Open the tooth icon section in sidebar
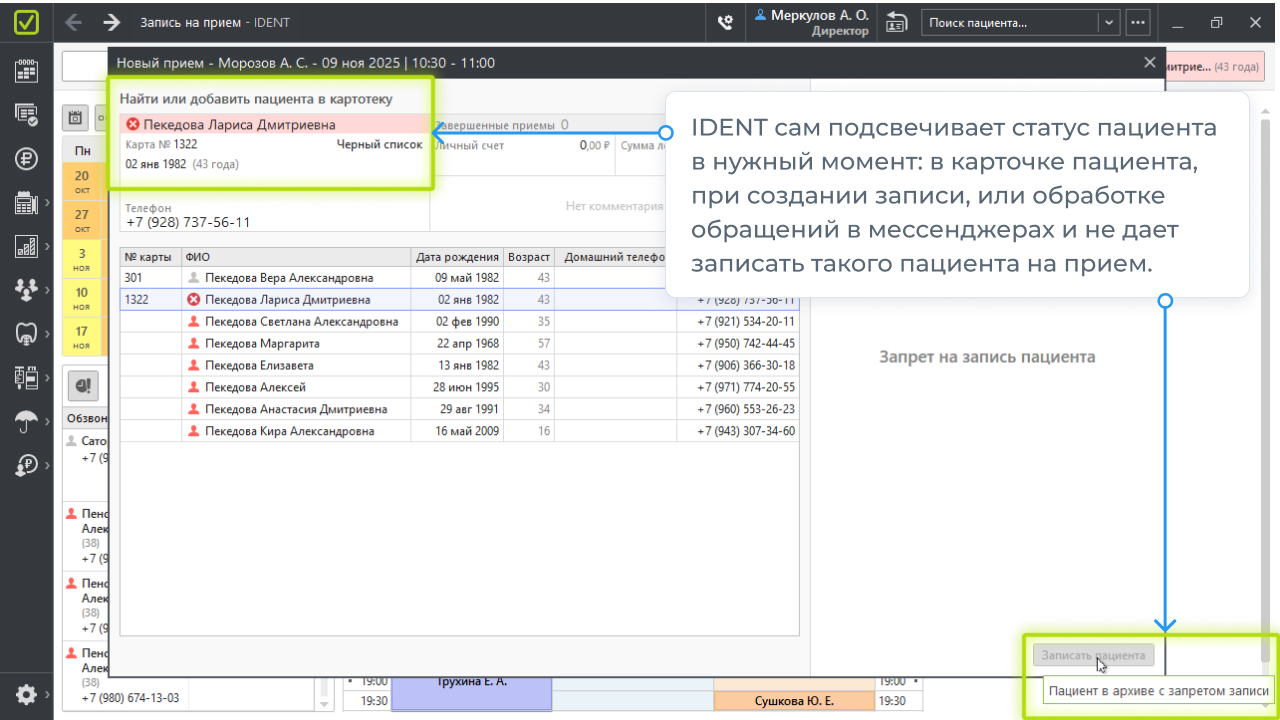 (26, 333)
